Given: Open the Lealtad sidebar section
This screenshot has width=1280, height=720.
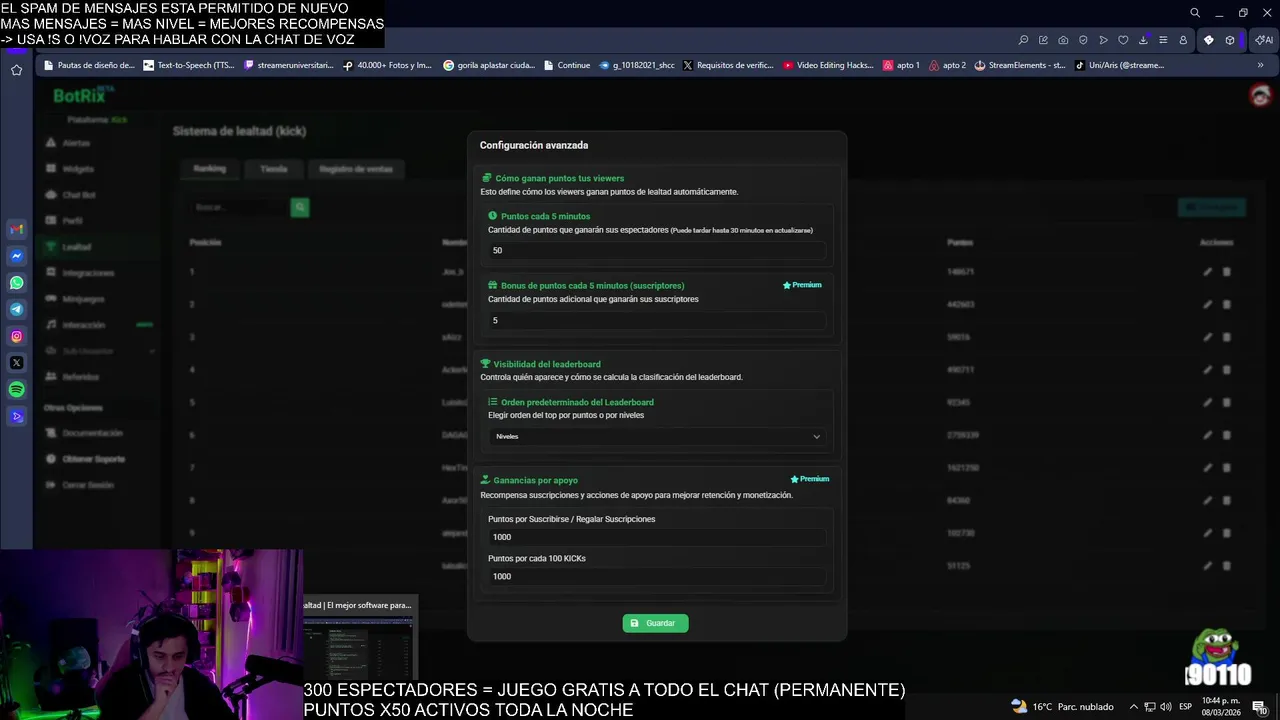Looking at the screenshot, I should click(x=76, y=247).
